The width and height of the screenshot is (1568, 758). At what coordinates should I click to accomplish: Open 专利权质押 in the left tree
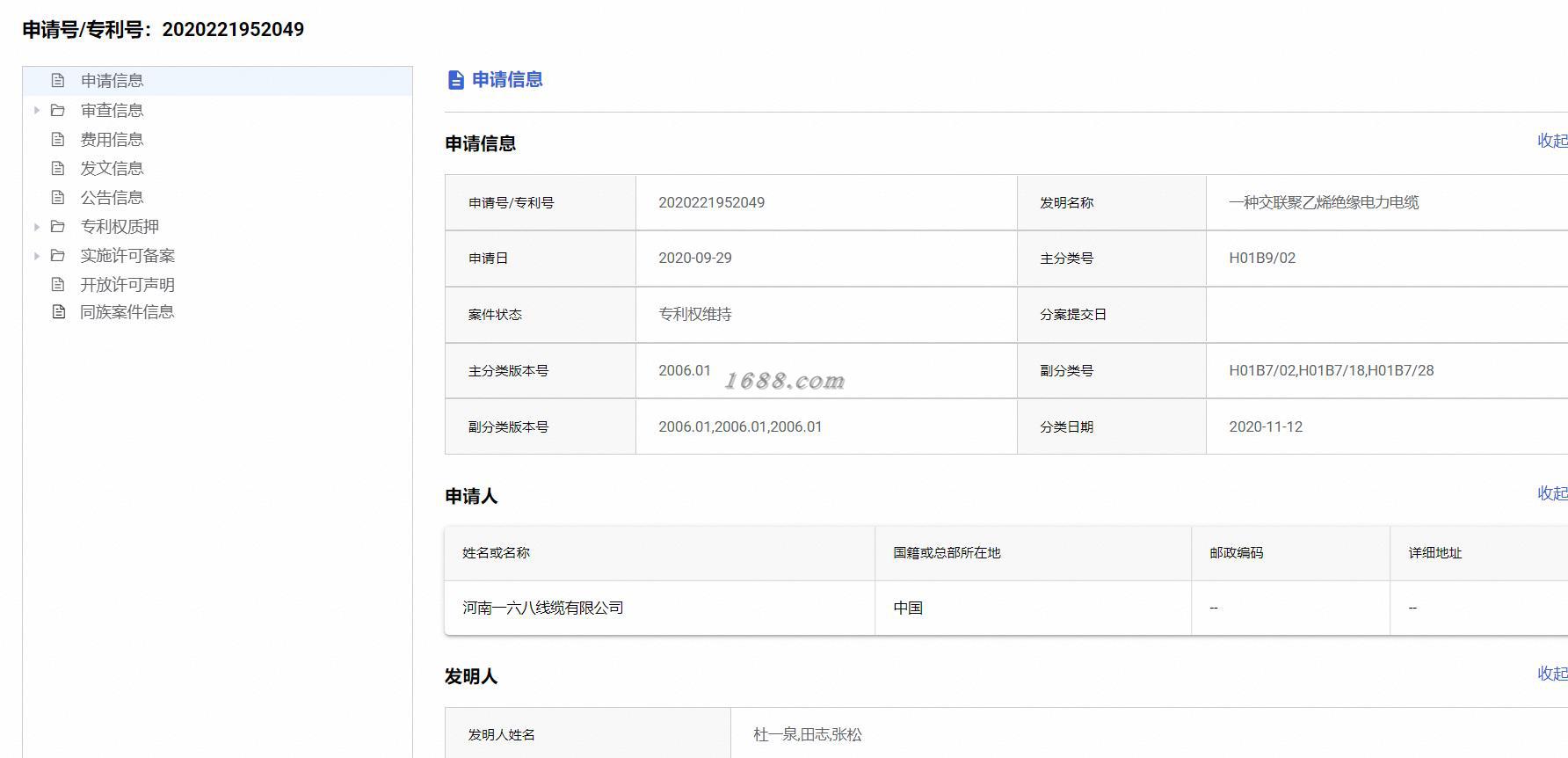[120, 226]
